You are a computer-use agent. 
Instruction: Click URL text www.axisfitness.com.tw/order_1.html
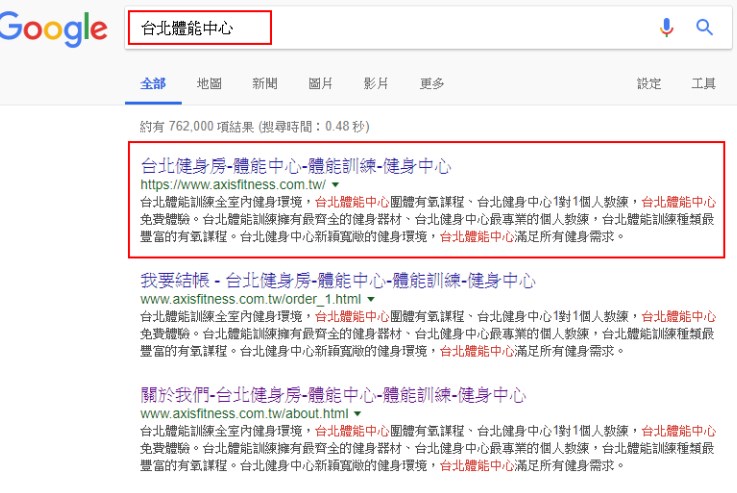251,299
